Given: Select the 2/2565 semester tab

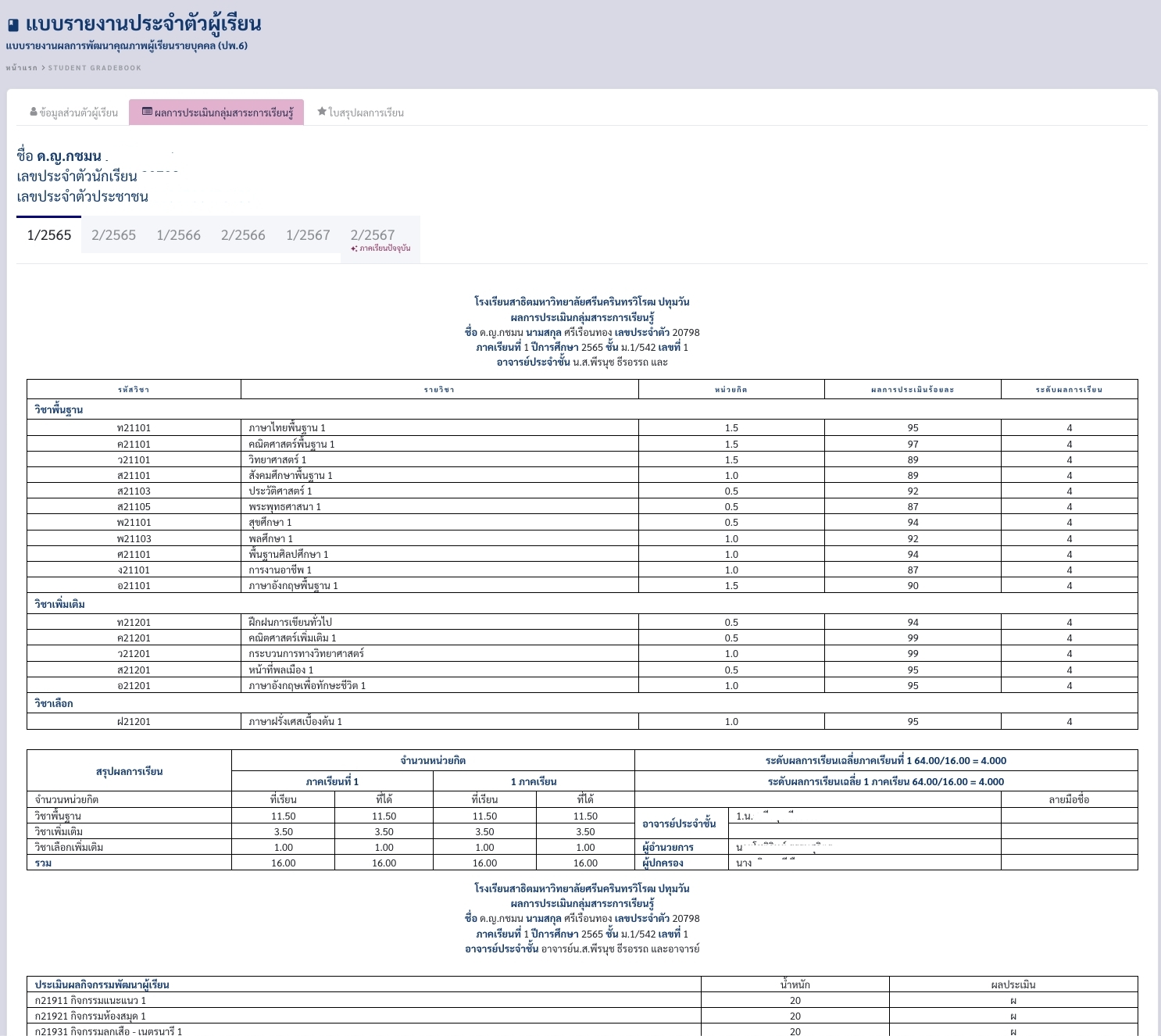Looking at the screenshot, I should 113,235.
